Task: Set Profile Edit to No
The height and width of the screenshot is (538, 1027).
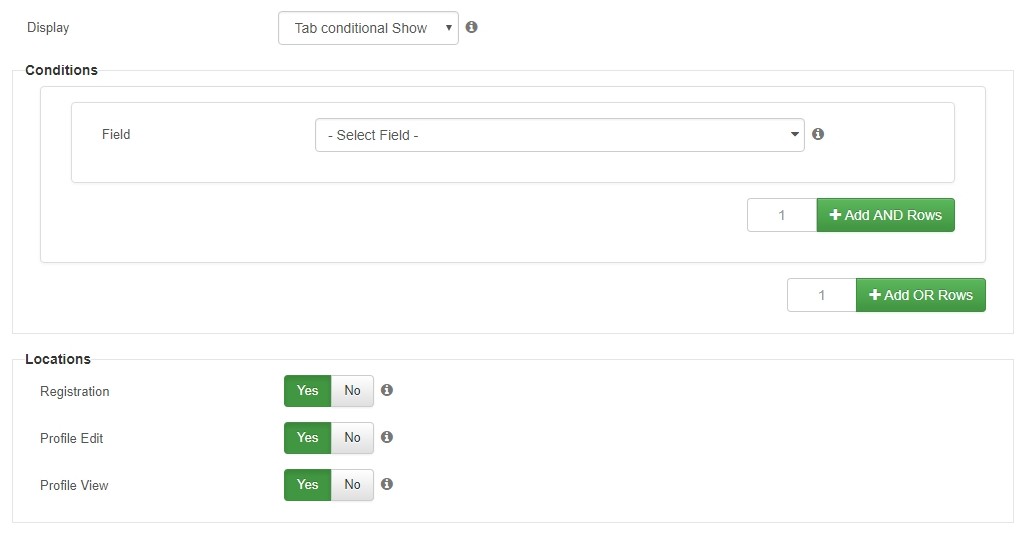Action: pos(352,438)
